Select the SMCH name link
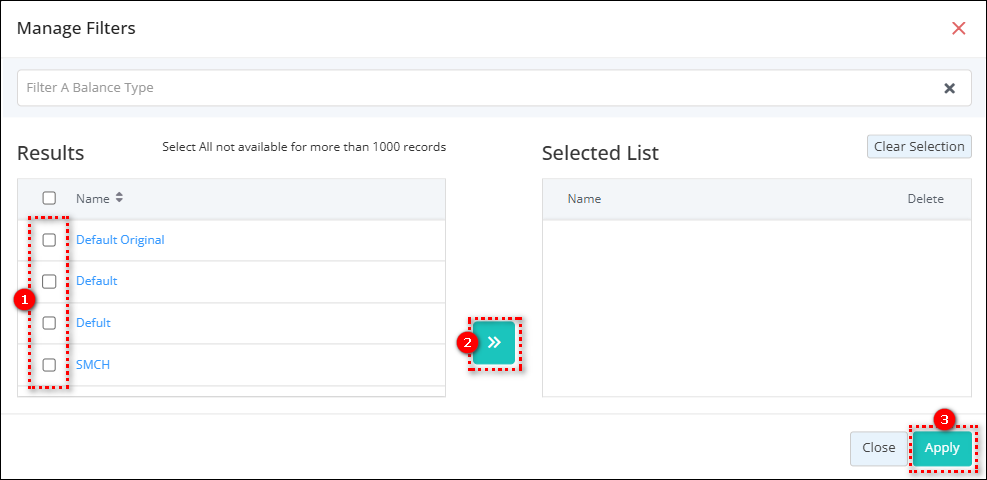987x480 pixels. click(x=93, y=365)
